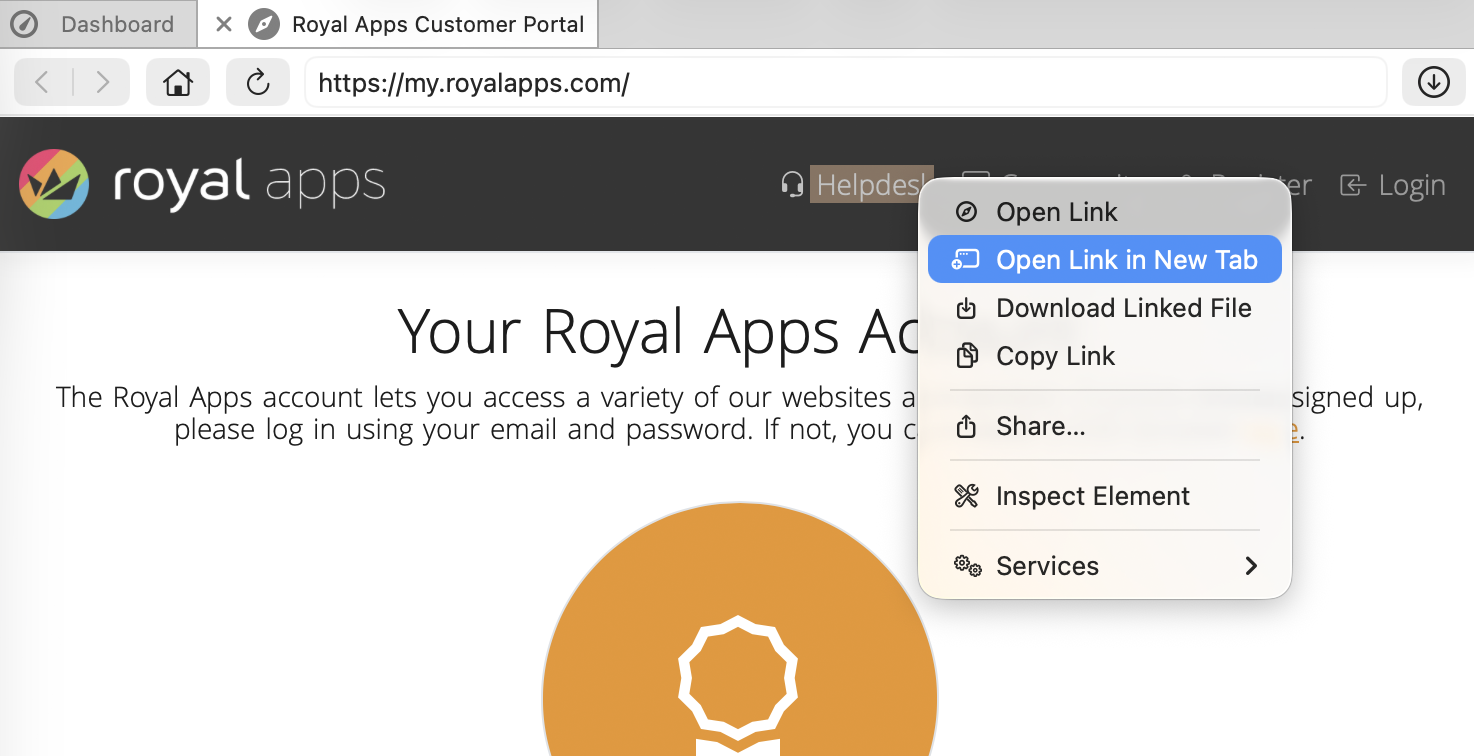Screen dimensions: 1474x756
Task: Go back using the back arrow
Action: tap(42, 82)
